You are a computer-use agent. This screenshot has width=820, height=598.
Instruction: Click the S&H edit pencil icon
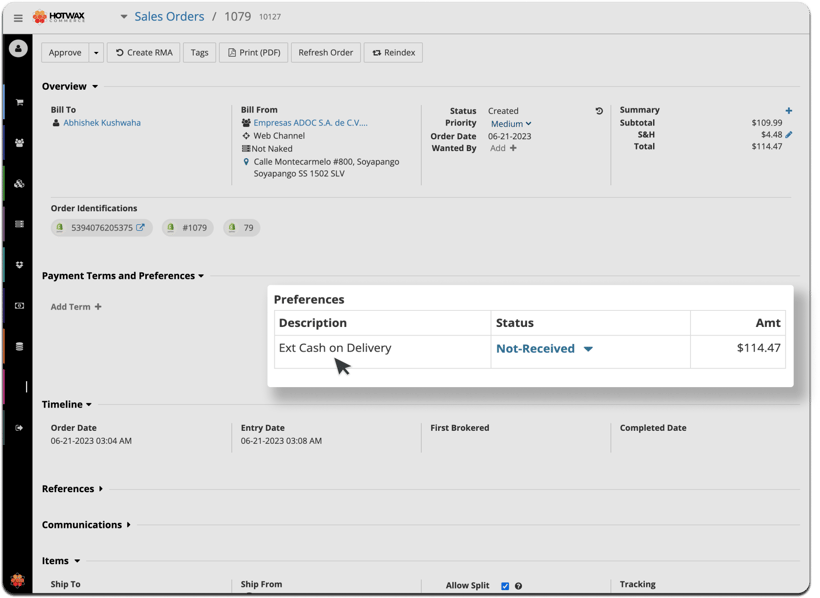[789, 134]
